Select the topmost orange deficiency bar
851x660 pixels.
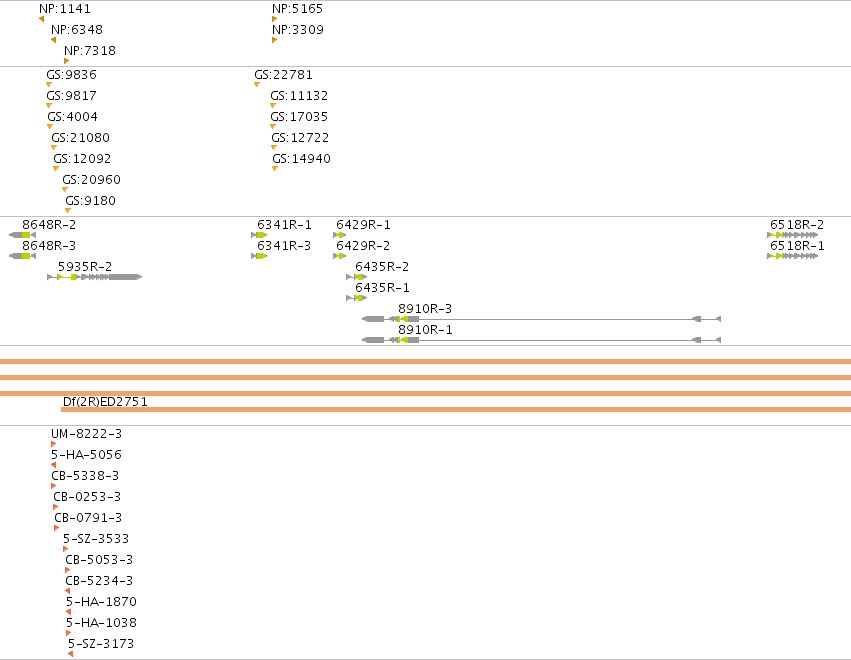426,361
